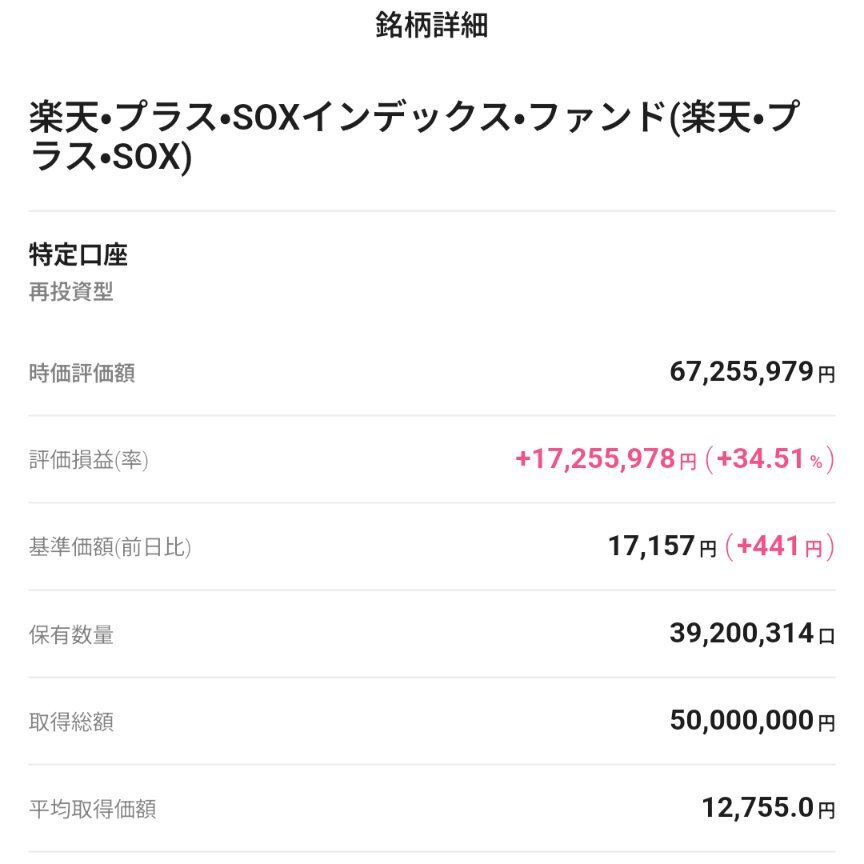Click the holdings quantity 39,200,314
This screenshot has width=864, height=864.
click(741, 634)
